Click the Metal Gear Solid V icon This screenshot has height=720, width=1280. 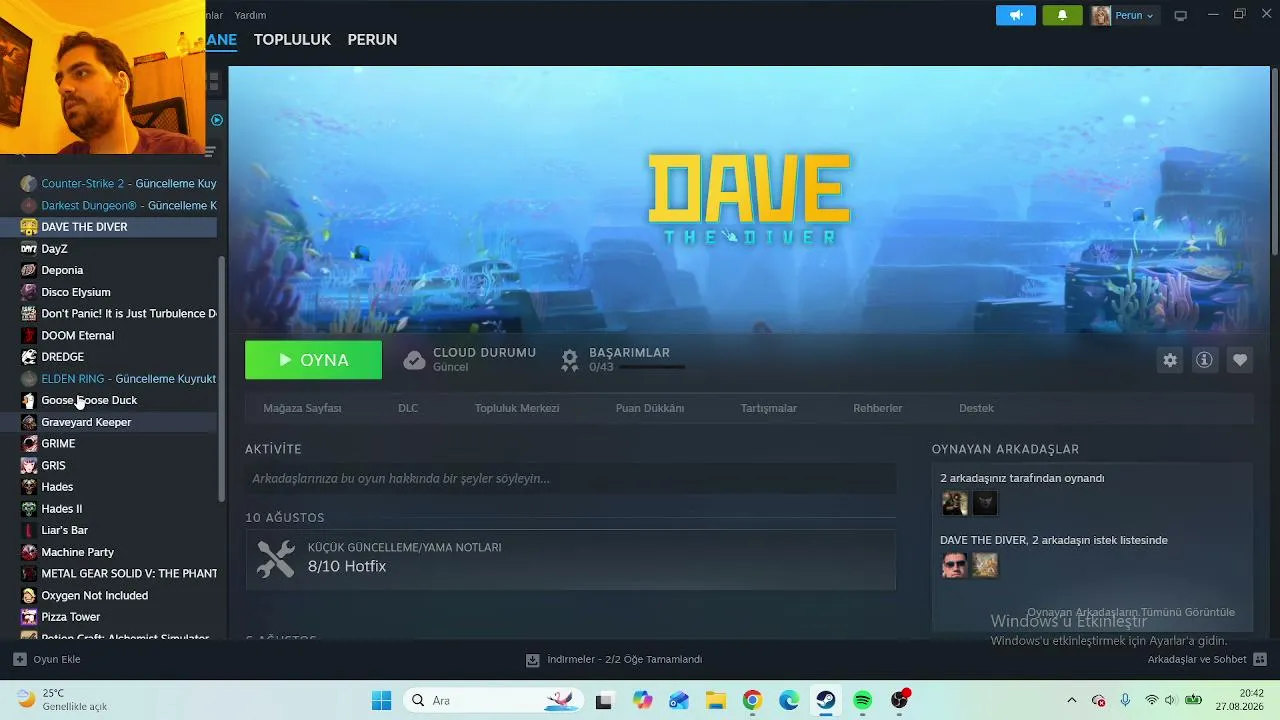29,574
